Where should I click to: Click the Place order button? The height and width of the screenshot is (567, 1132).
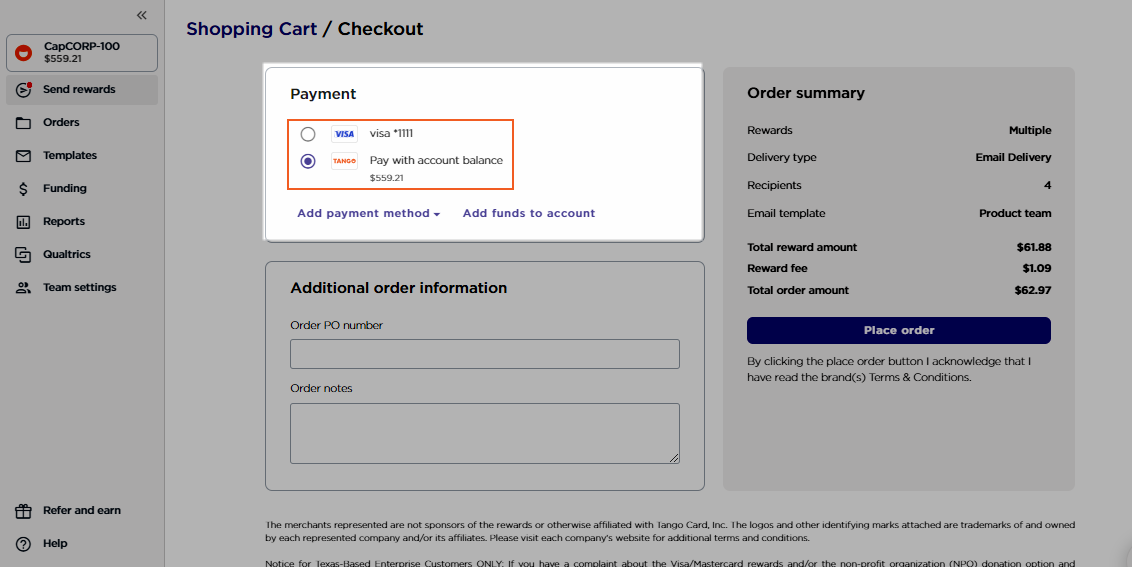(x=899, y=330)
